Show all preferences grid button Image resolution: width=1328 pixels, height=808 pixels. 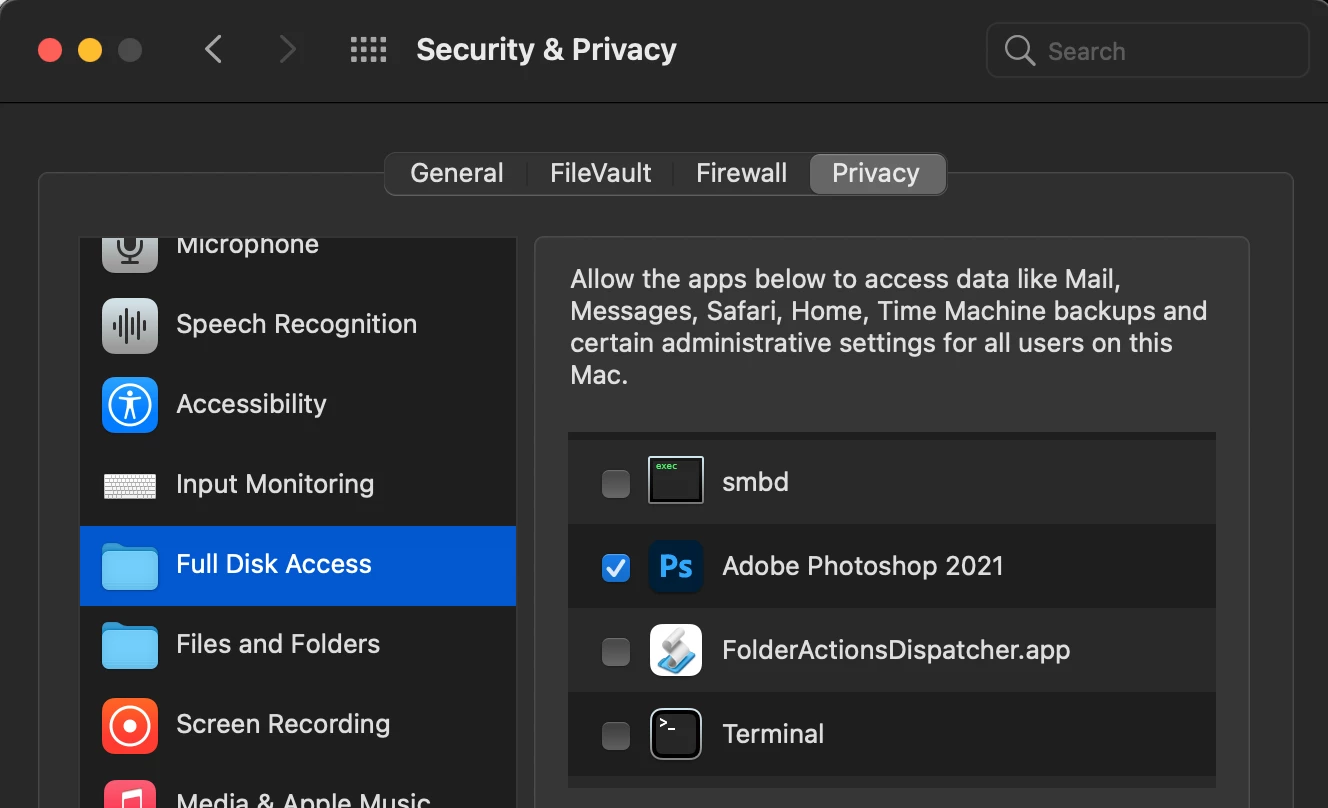(368, 50)
